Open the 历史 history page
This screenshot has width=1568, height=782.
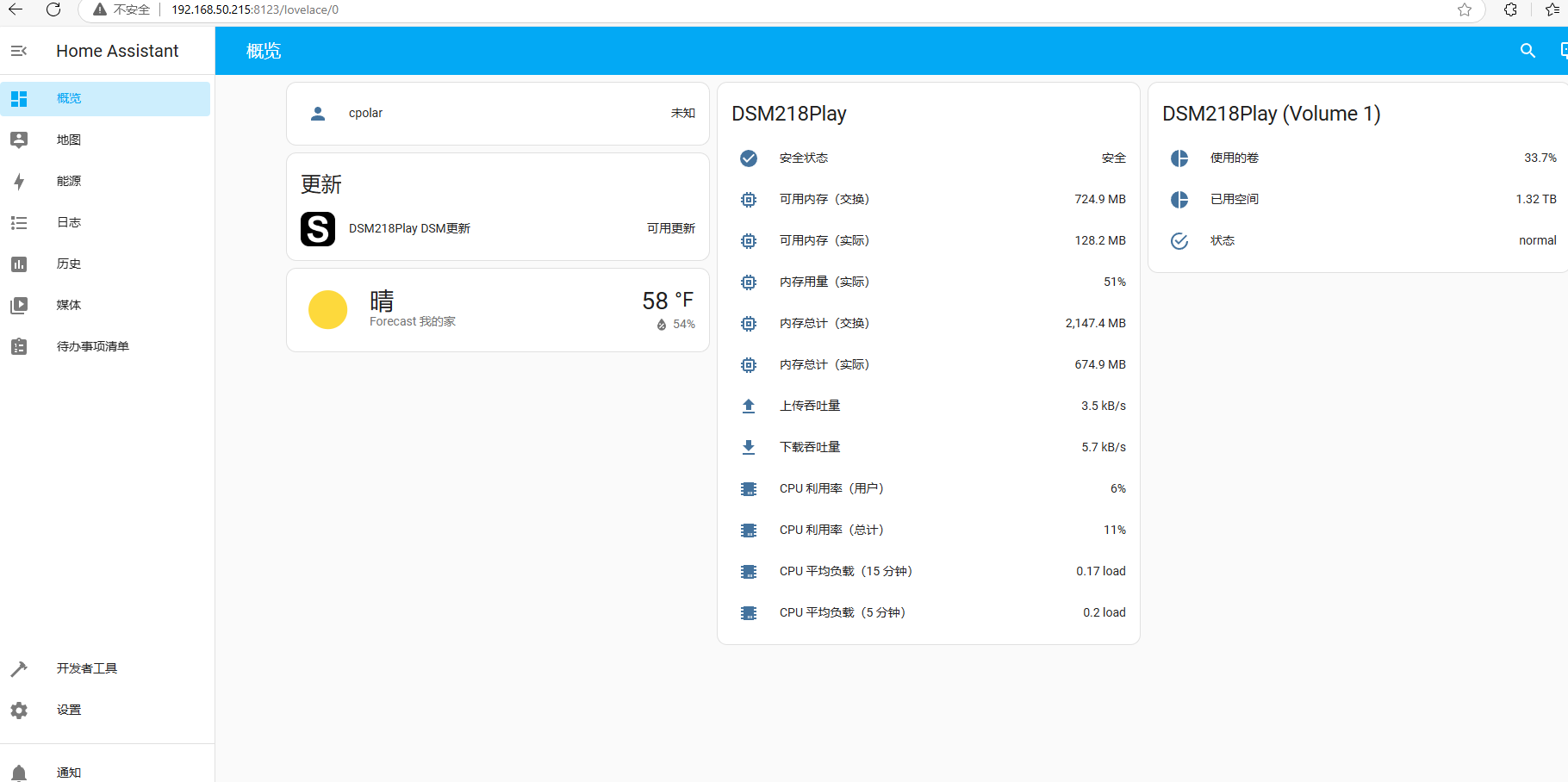[x=105, y=264]
